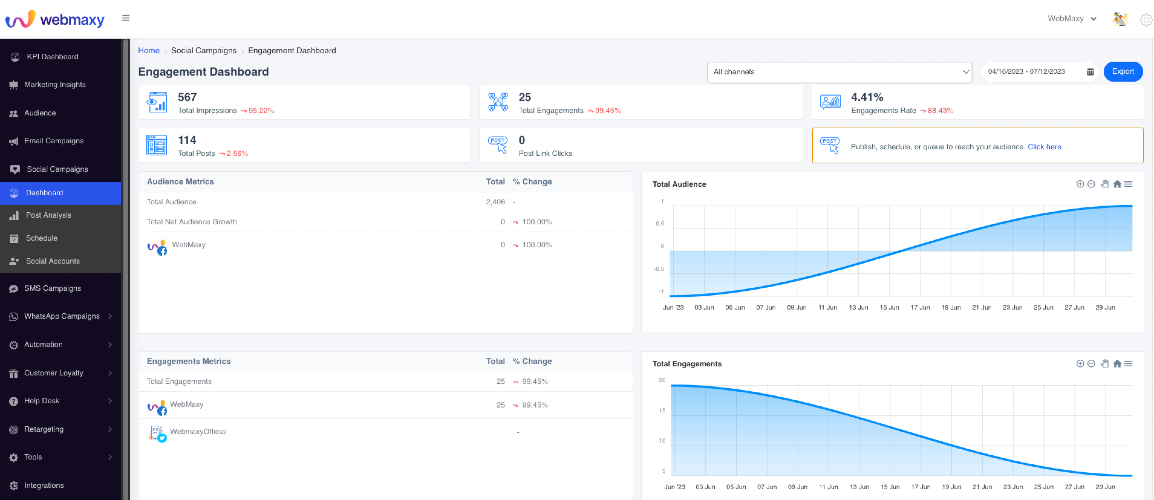This screenshot has width=1154, height=500.
Task: Open the All channels dropdown
Action: point(840,72)
